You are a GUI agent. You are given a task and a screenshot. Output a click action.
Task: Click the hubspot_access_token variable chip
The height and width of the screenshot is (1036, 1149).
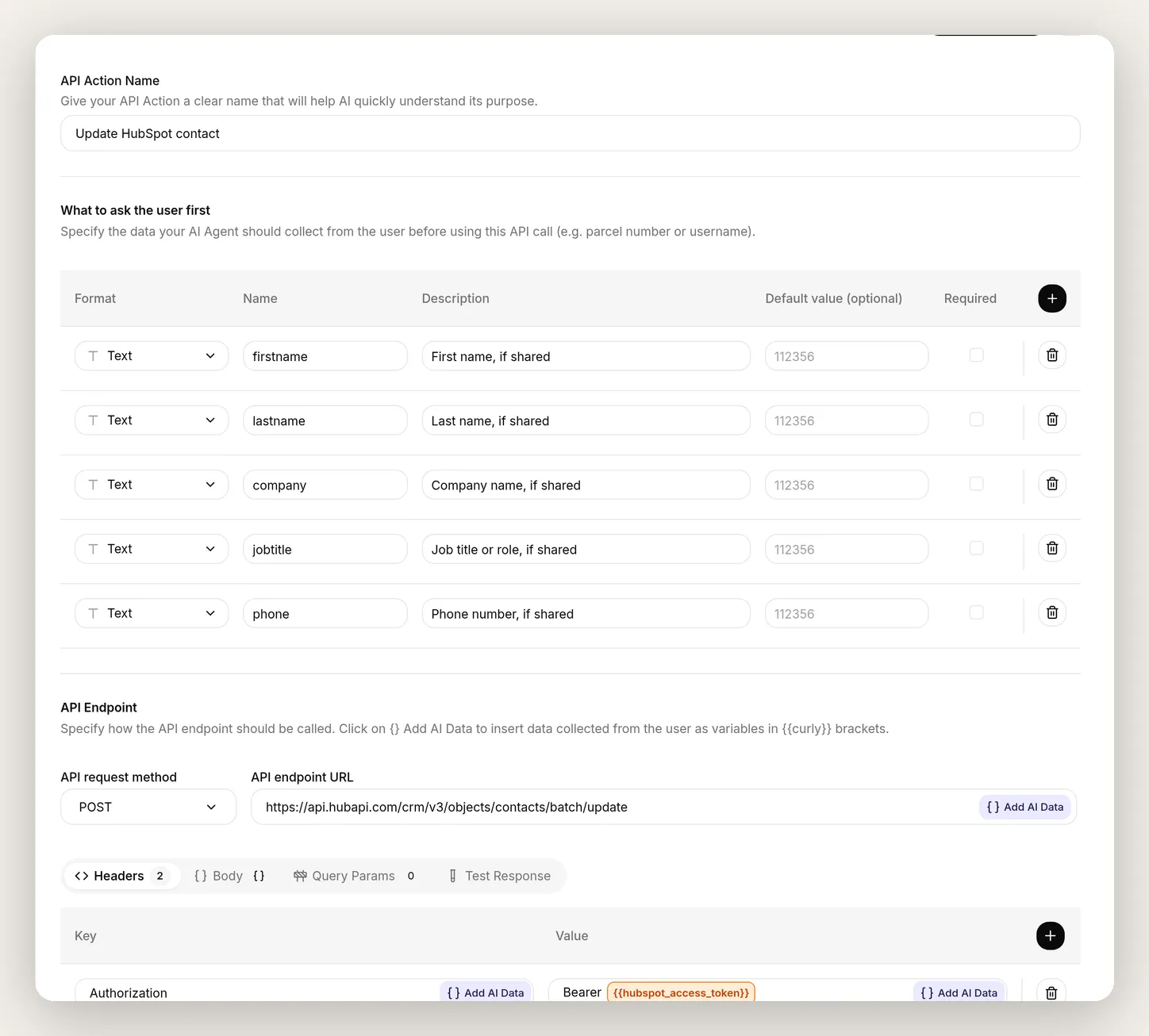pyautogui.click(x=681, y=992)
